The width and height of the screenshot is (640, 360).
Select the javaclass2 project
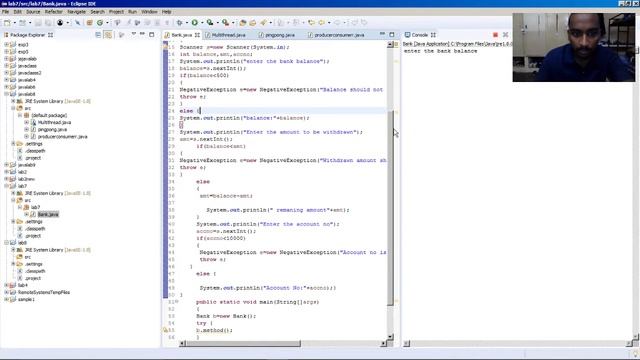point(29,73)
